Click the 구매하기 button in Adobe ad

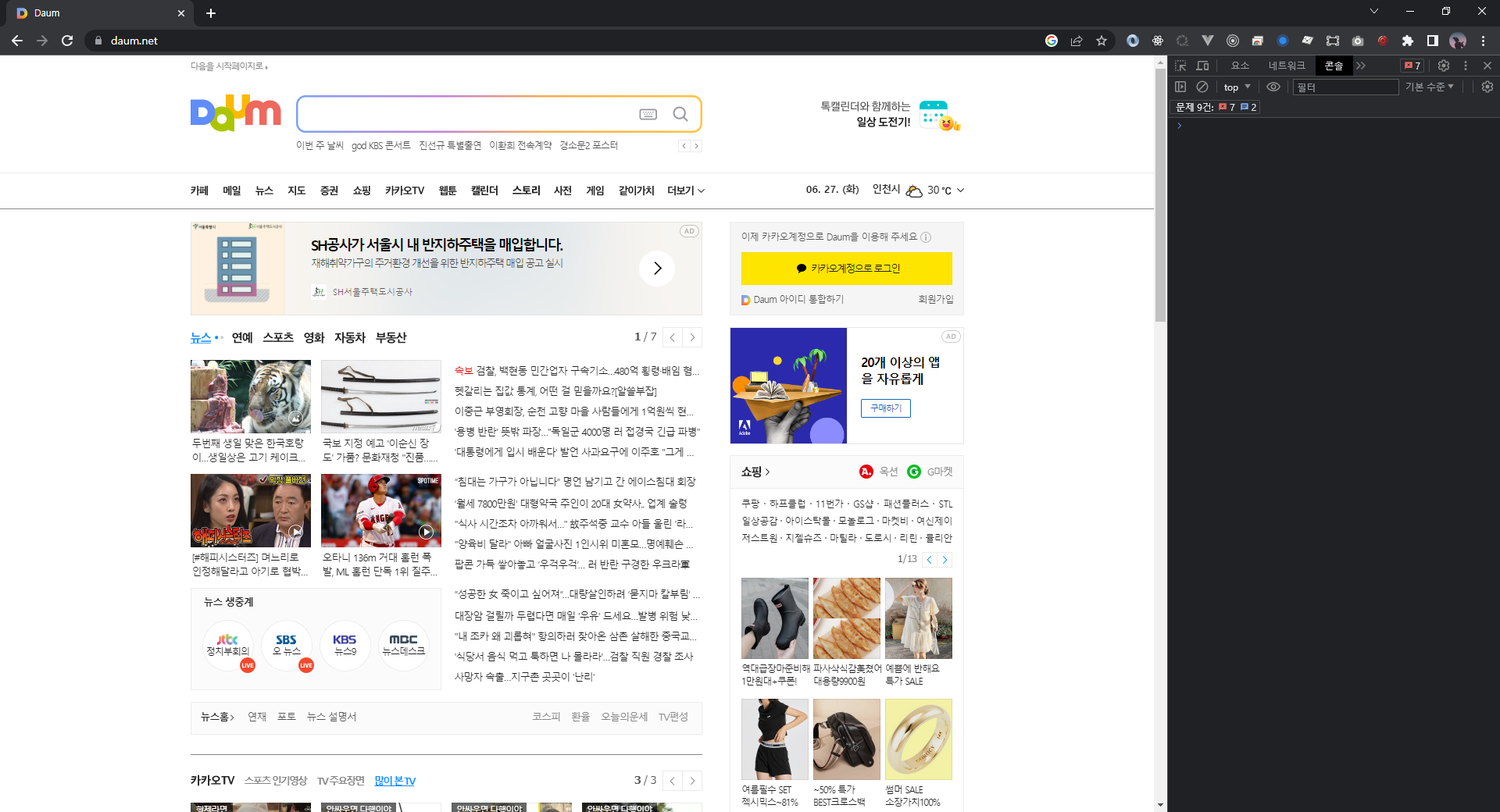[886, 408]
